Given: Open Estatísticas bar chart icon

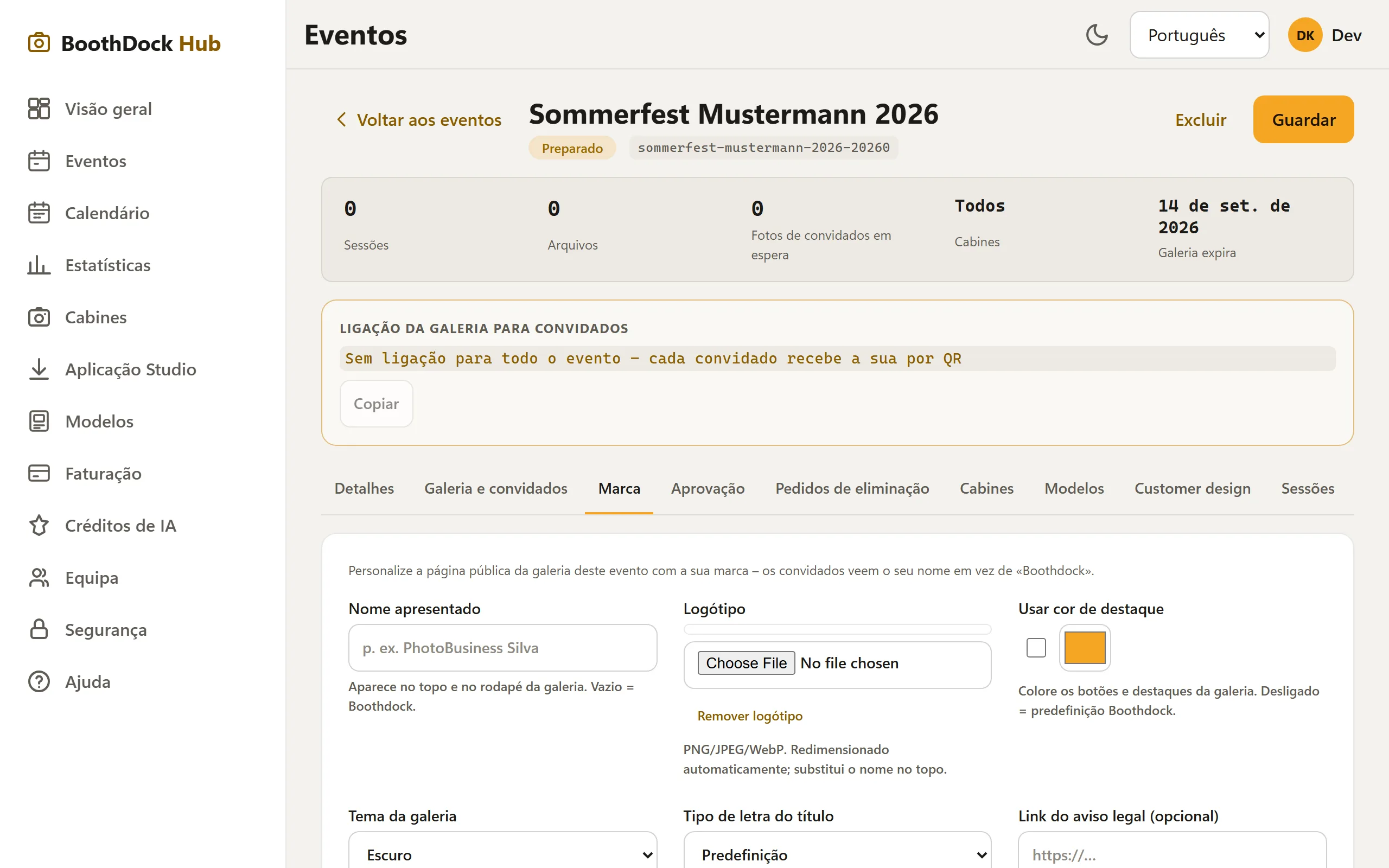Looking at the screenshot, I should [x=39, y=265].
